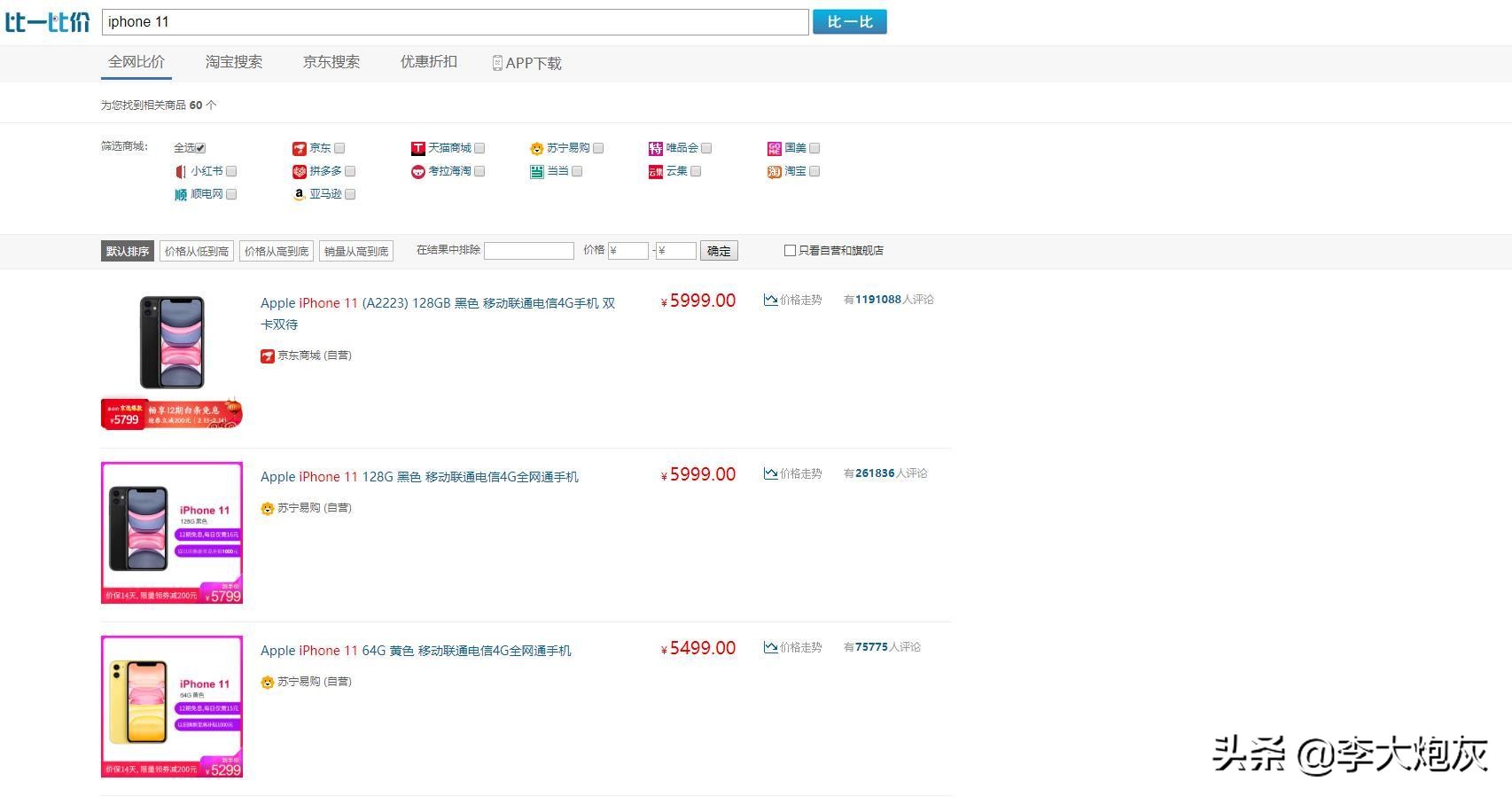Click the 比一比价 site logo

tap(47, 22)
